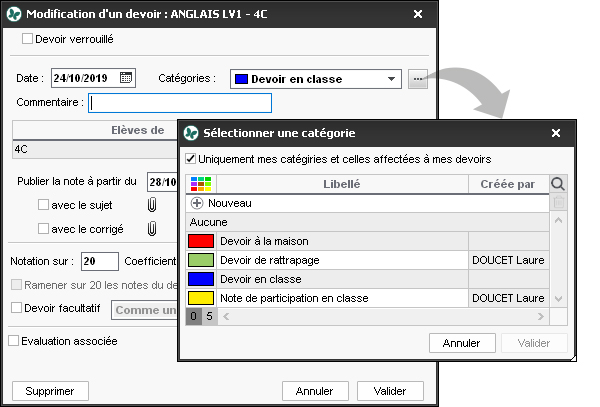This screenshot has height=407, width=600.
Task: Click the left arrow of the horizontal scrollbar
Action: tap(226, 316)
